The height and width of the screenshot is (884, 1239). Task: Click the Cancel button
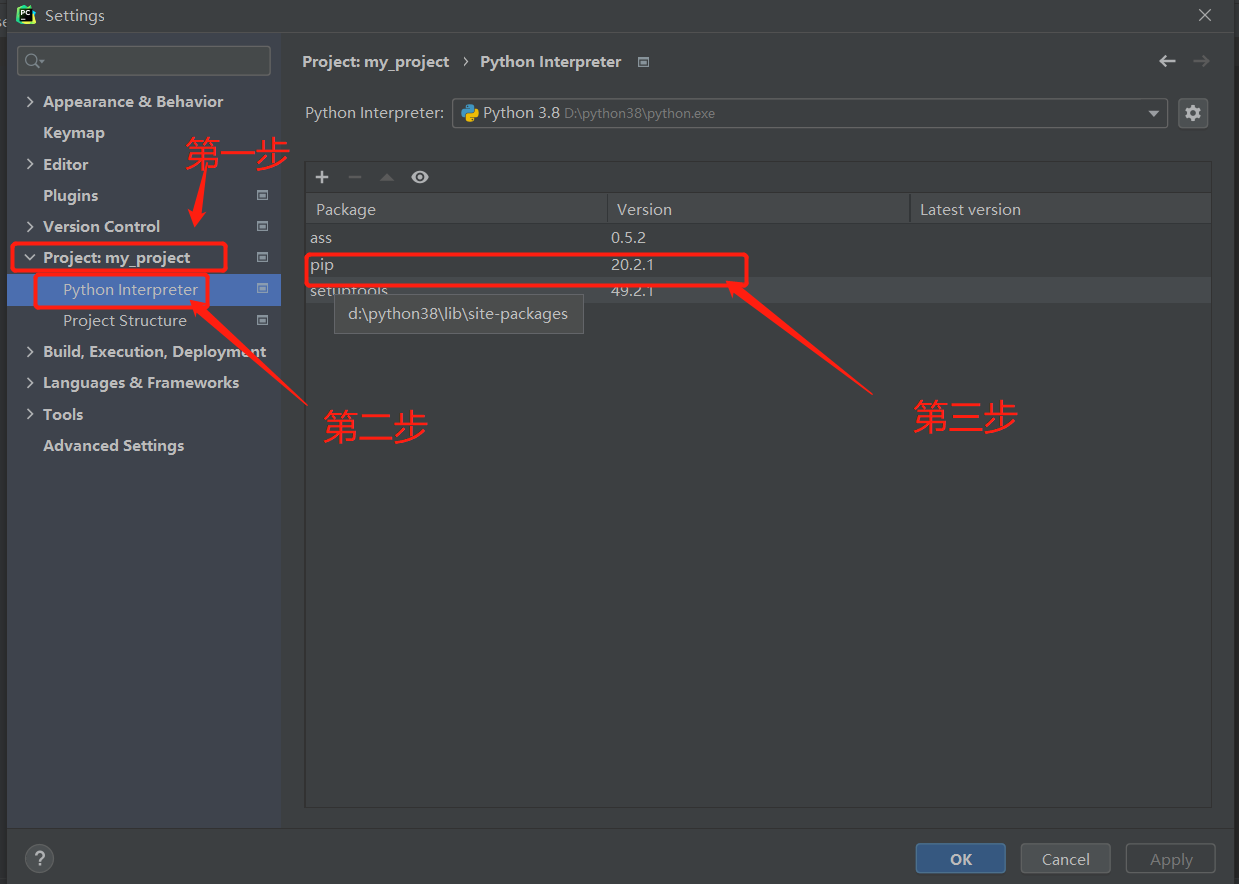[1066, 859]
